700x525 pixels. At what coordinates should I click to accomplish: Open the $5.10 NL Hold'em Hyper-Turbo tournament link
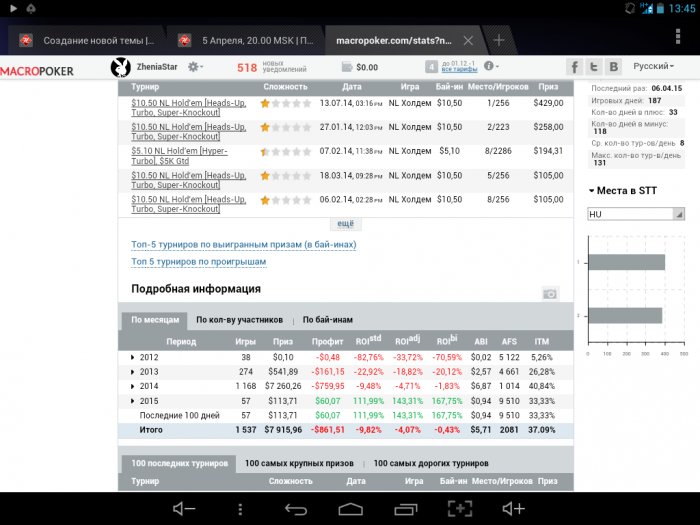188,156
